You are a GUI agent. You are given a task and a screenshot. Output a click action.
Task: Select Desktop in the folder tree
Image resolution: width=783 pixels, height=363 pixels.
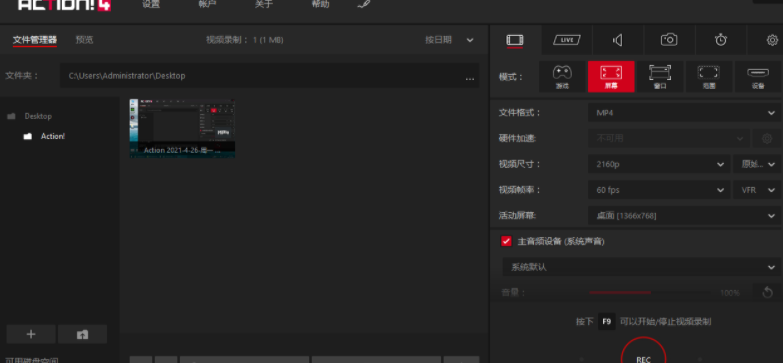click(x=38, y=116)
